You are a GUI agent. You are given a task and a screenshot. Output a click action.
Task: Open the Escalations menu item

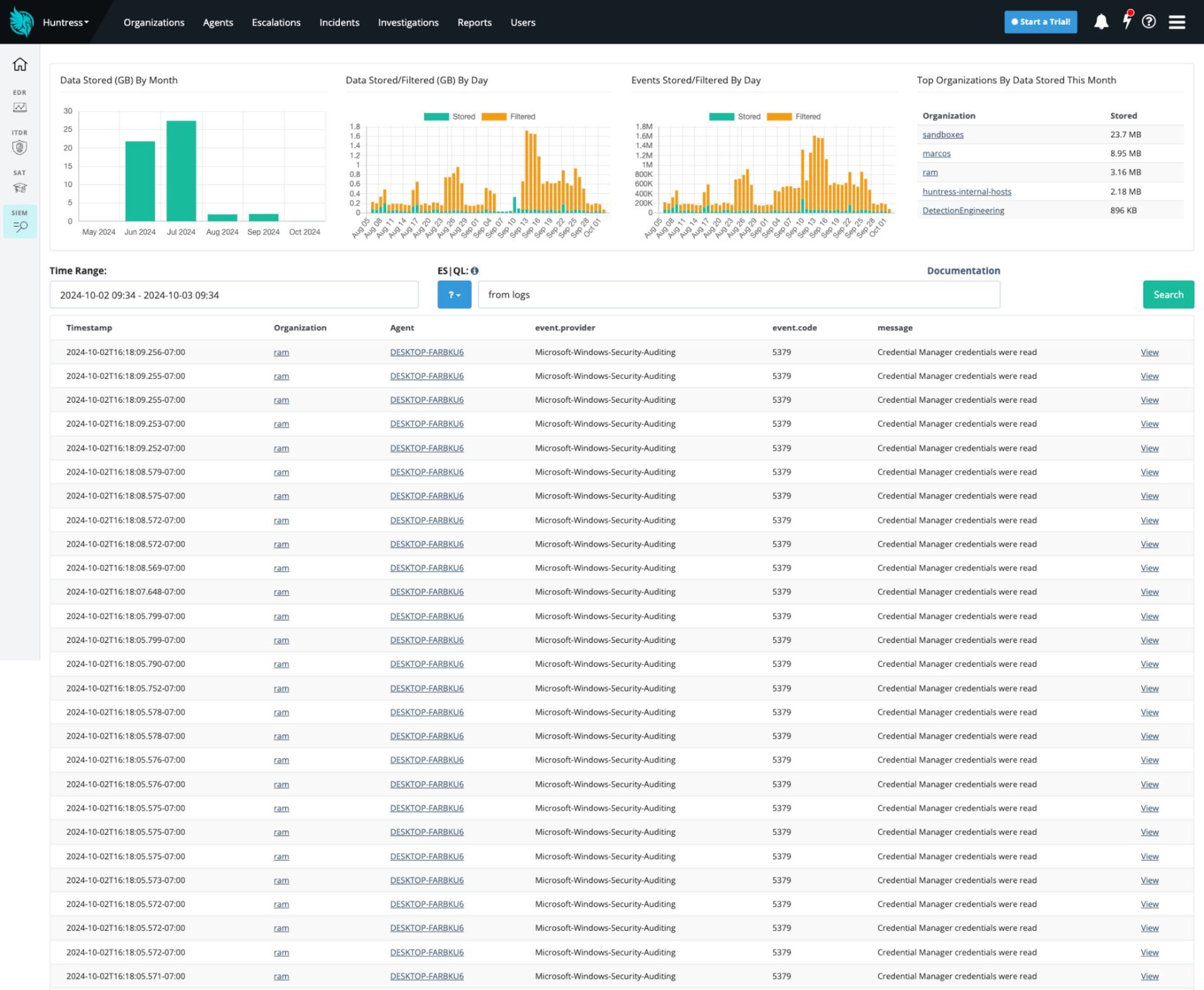276,23
